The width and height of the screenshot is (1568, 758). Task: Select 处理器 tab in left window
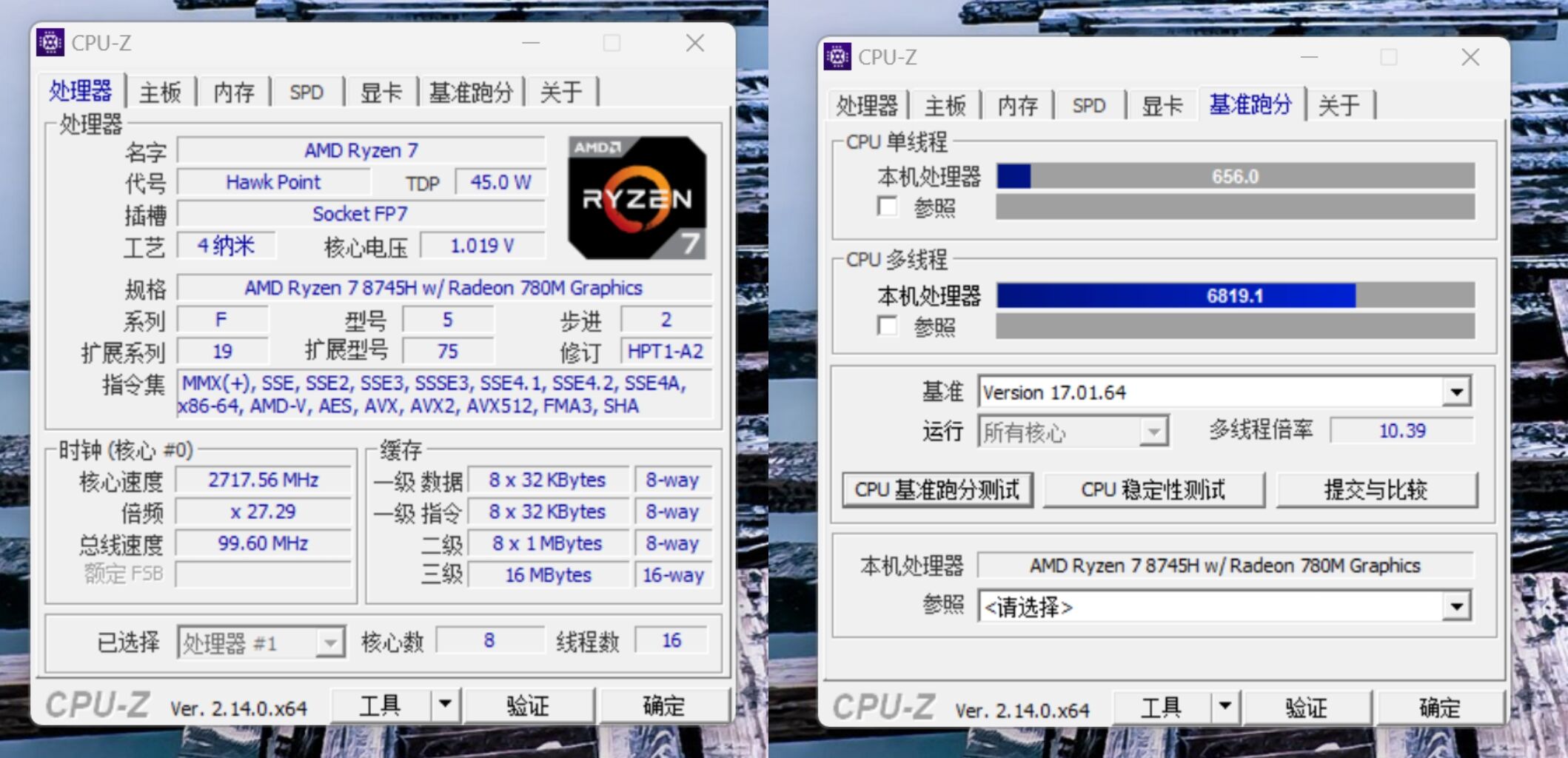pyautogui.click(x=81, y=90)
